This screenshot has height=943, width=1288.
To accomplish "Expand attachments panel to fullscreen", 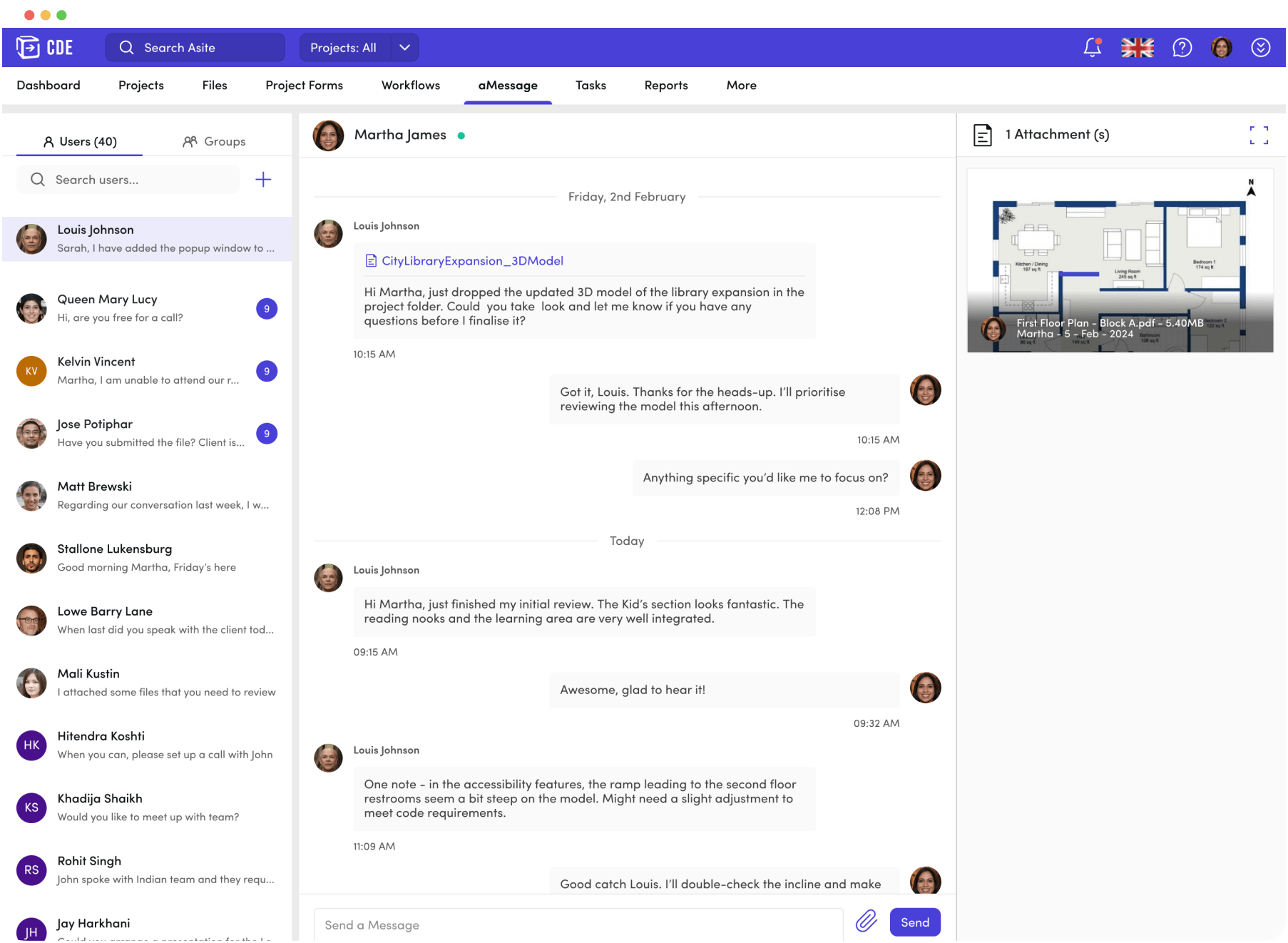I will click(x=1259, y=135).
